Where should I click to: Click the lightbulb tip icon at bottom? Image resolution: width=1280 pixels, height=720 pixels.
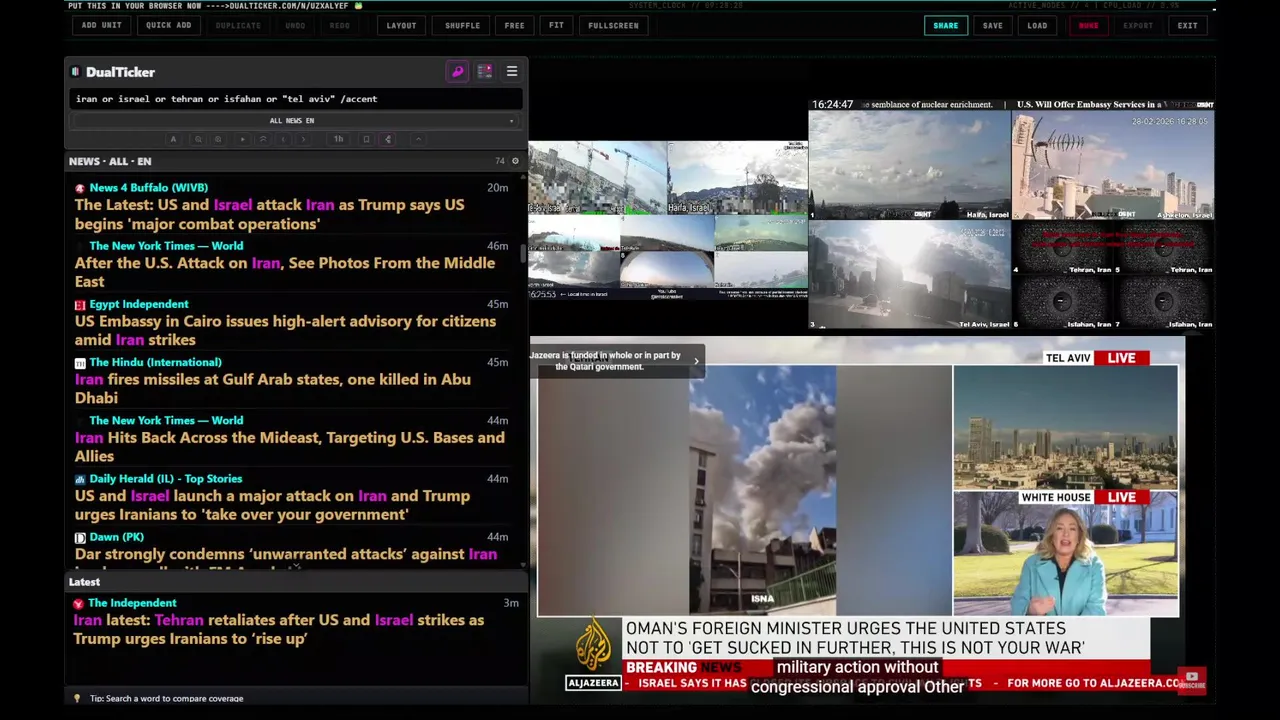coord(77,698)
